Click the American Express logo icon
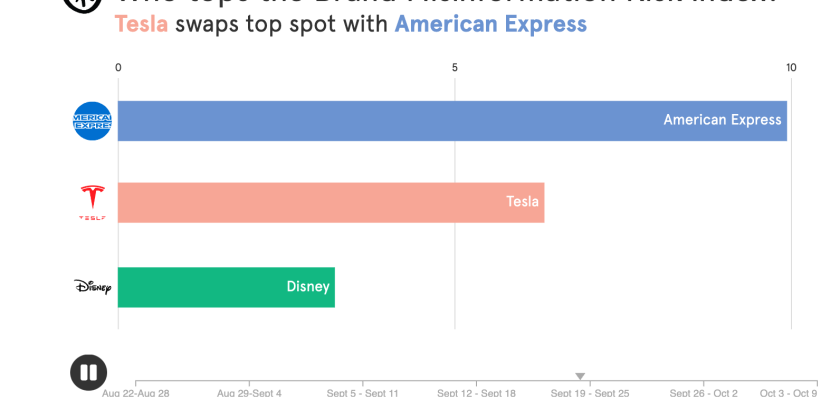This screenshot has width=840, height=400. [92, 121]
